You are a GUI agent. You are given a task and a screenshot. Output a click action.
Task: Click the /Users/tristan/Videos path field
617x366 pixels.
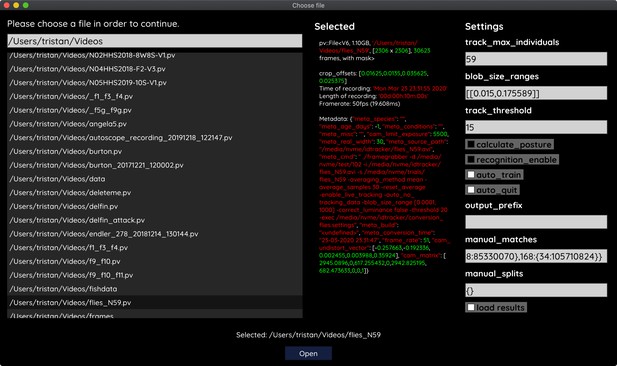click(x=155, y=41)
